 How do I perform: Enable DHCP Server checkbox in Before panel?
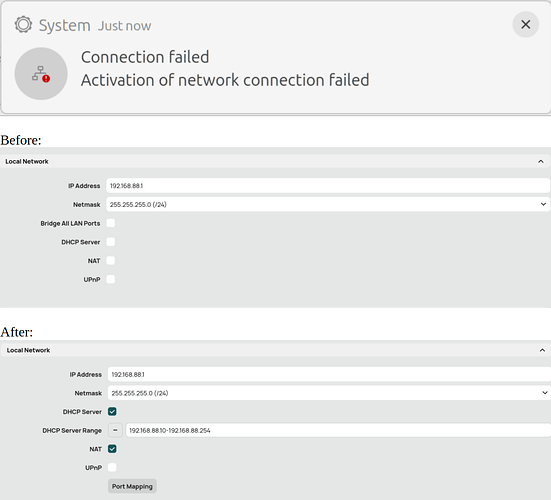(x=111, y=242)
